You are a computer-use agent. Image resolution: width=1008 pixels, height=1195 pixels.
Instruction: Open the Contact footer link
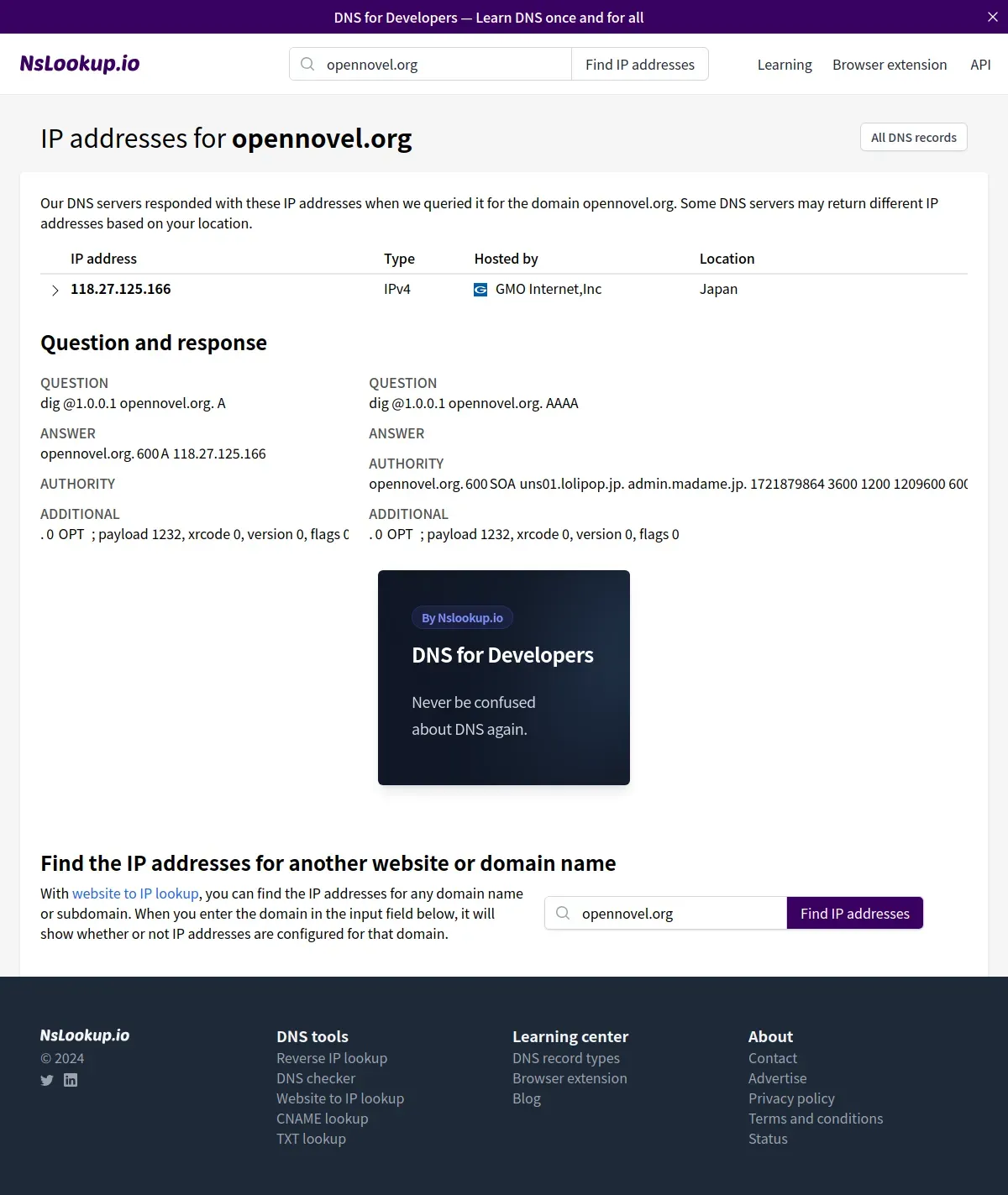(773, 1058)
